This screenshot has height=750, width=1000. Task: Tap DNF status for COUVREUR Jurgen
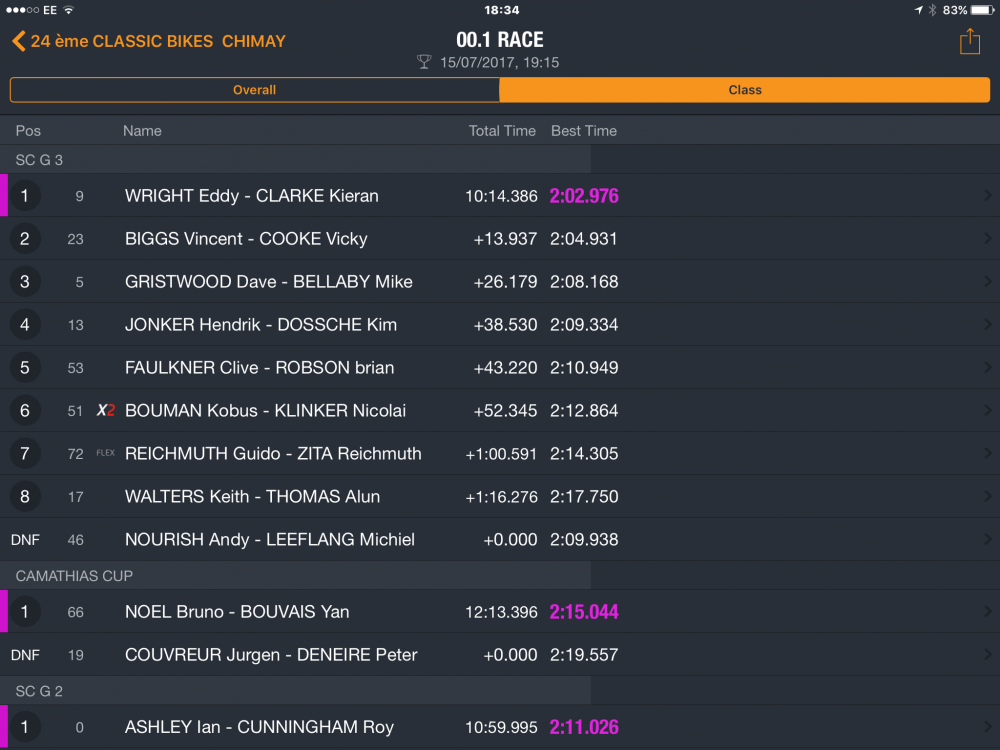26,655
